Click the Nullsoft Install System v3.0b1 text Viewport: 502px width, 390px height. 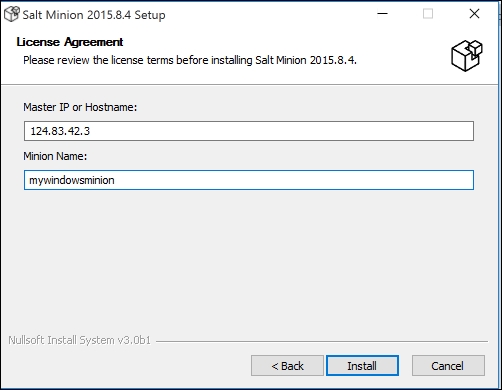point(79,340)
